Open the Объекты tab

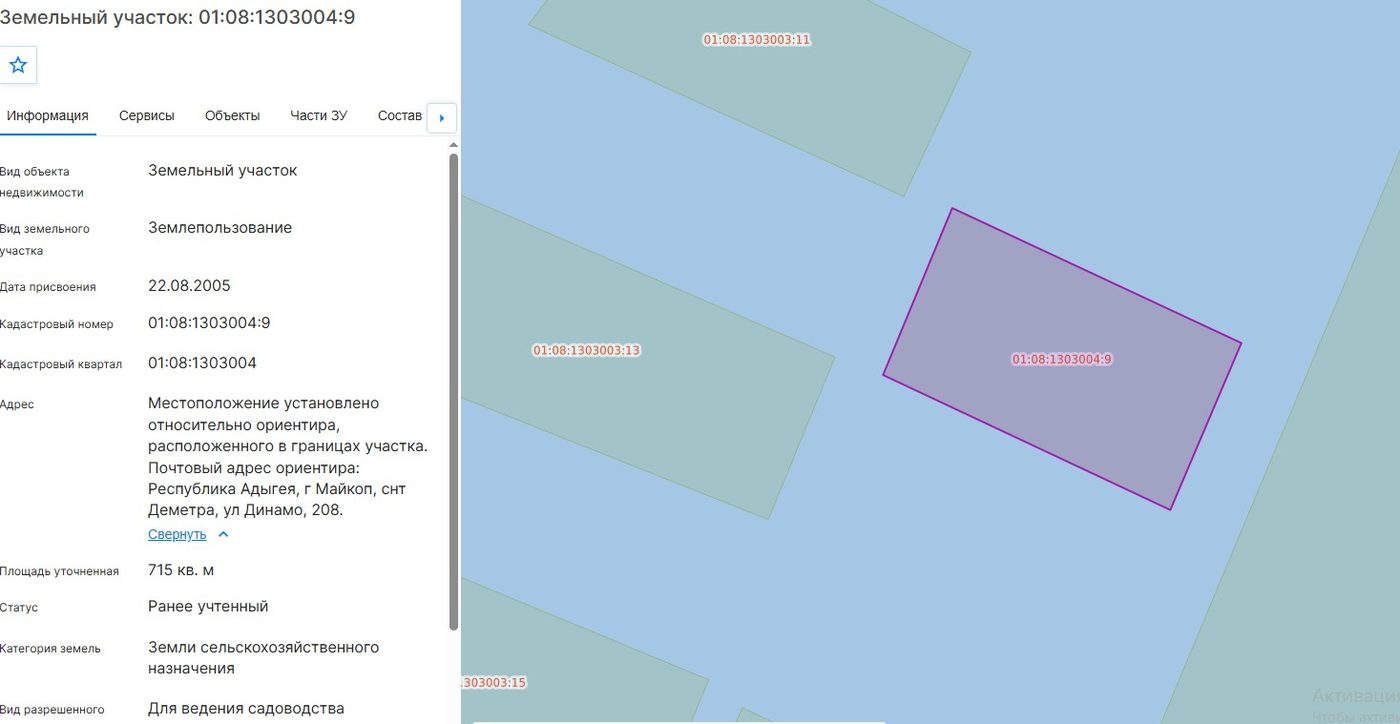[x=232, y=116]
